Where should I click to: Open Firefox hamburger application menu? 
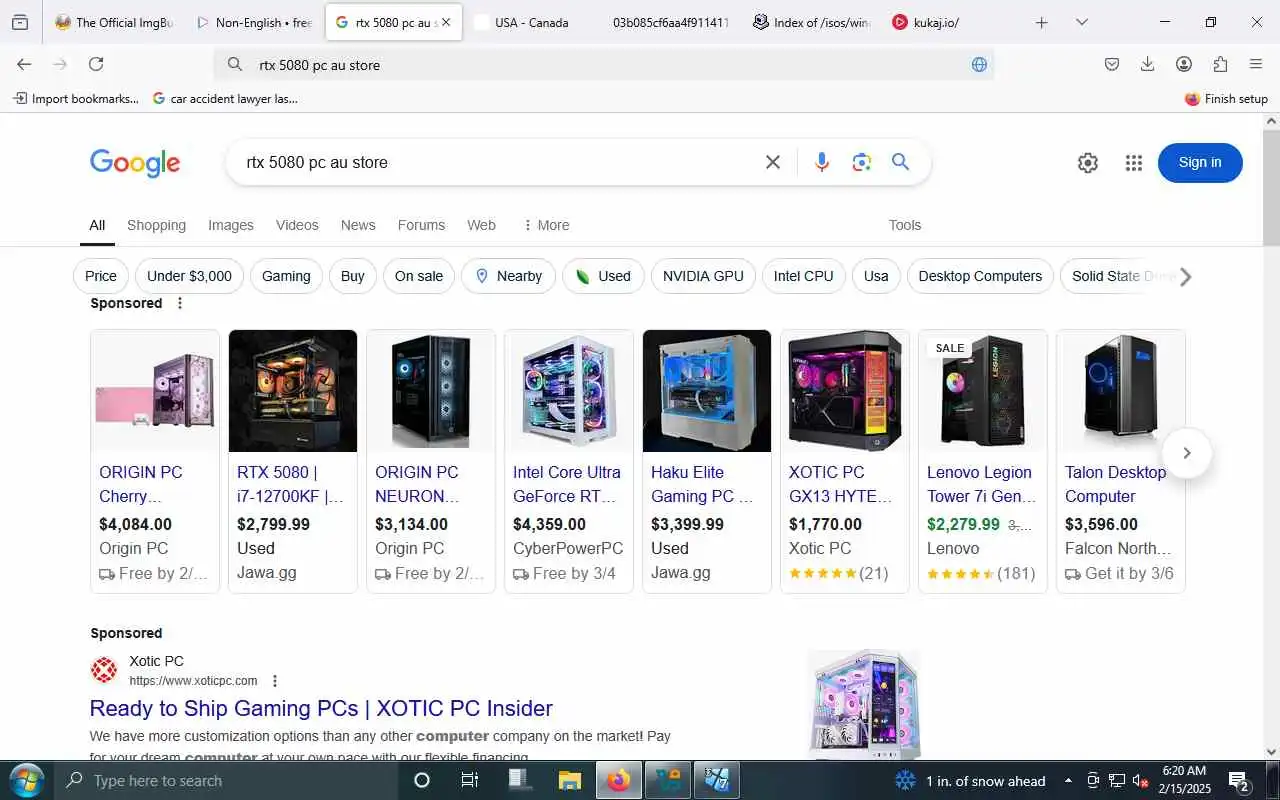pyautogui.click(x=1256, y=64)
